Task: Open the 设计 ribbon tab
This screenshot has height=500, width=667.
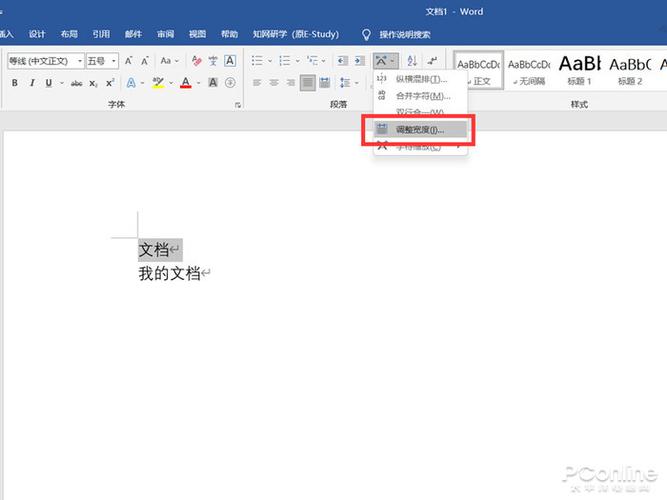Action: coord(37,34)
